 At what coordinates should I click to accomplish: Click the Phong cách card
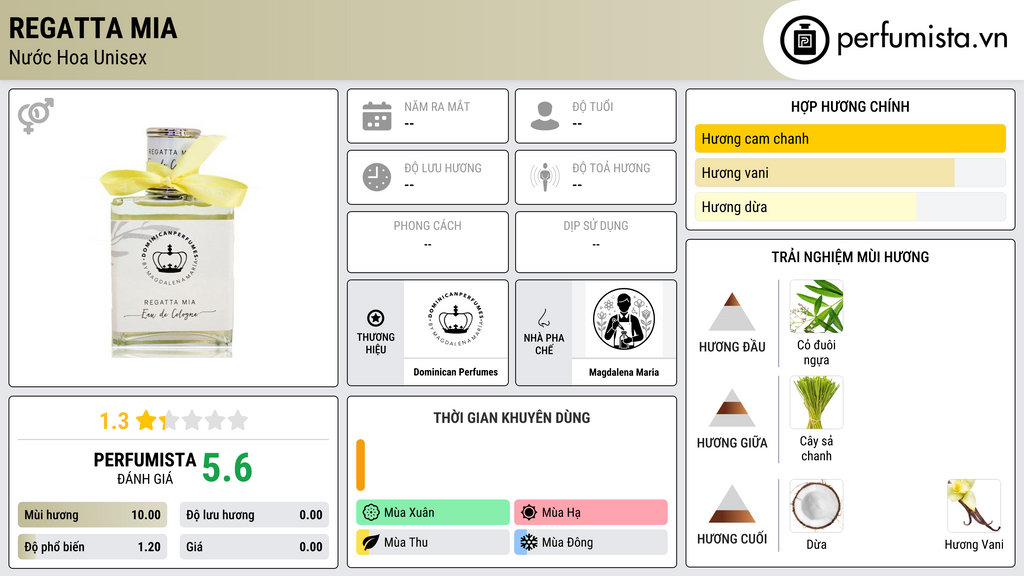[428, 242]
